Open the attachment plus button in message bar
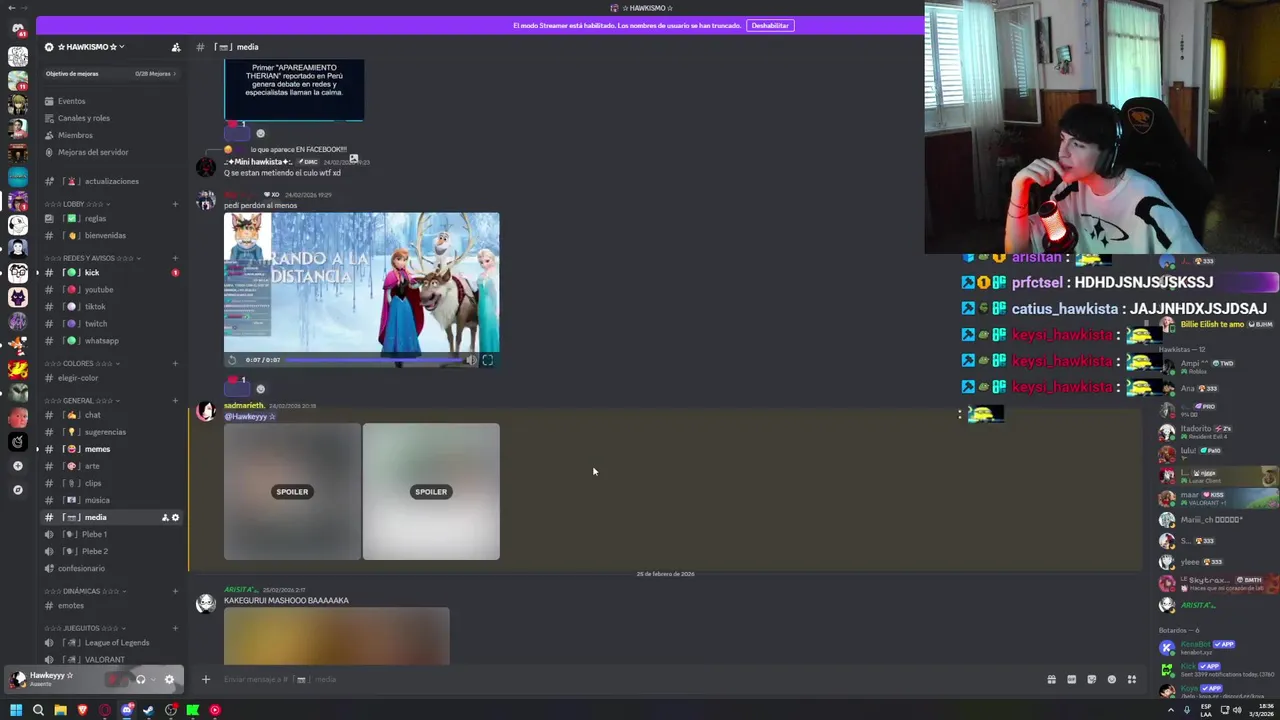Image resolution: width=1280 pixels, height=720 pixels. pos(205,679)
